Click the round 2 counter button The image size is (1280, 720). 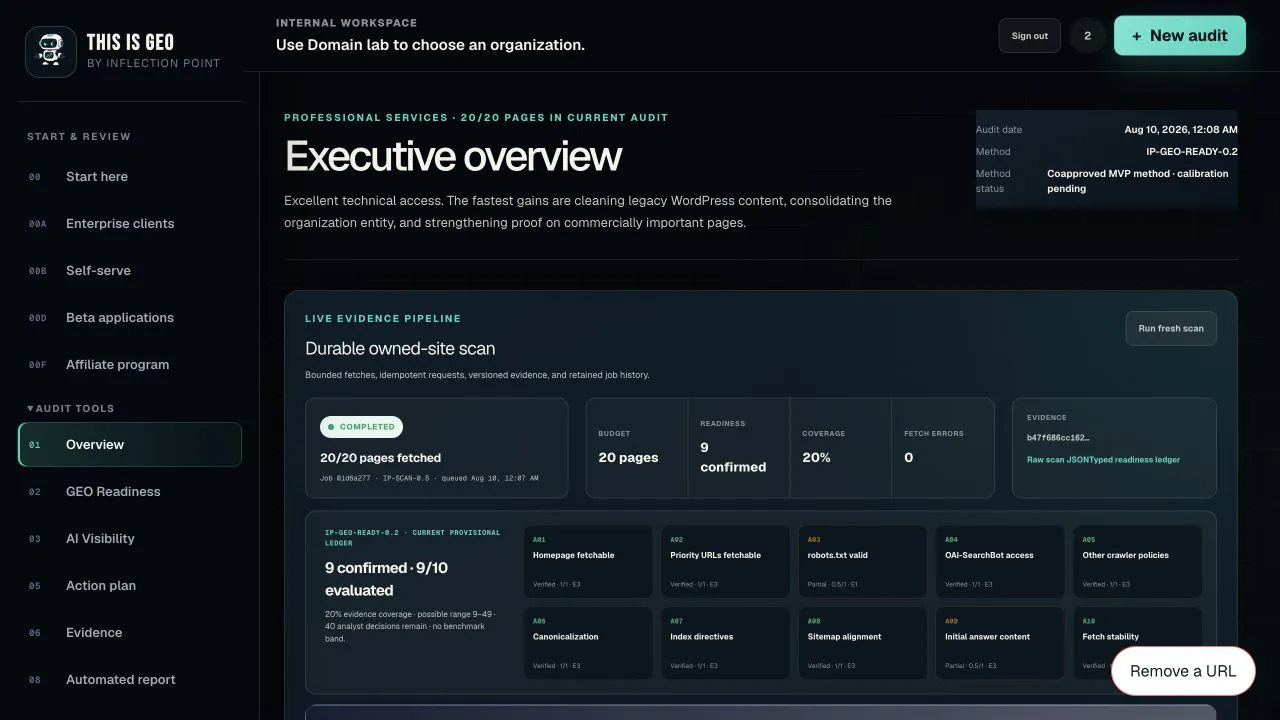click(1087, 36)
